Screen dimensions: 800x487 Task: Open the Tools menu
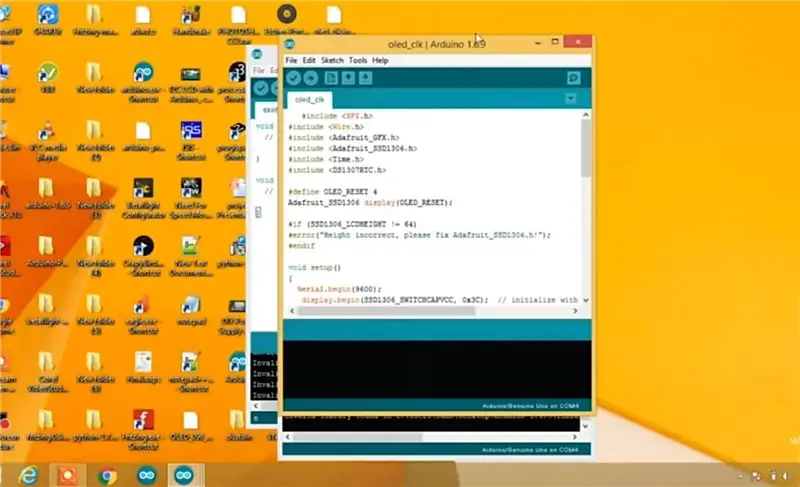tap(358, 60)
